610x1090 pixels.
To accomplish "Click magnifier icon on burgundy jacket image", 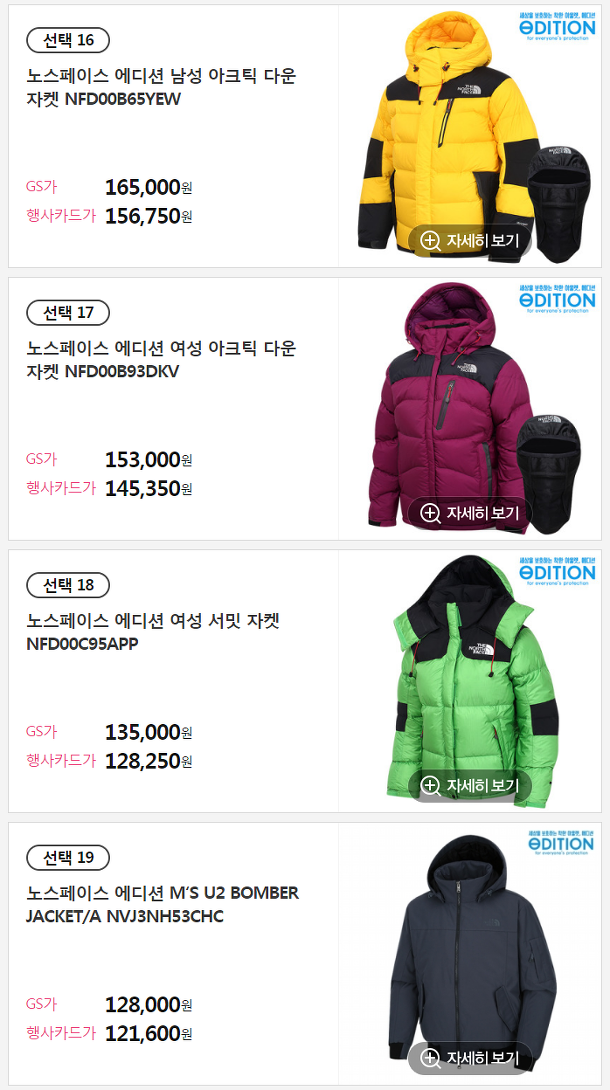I will 431,514.
